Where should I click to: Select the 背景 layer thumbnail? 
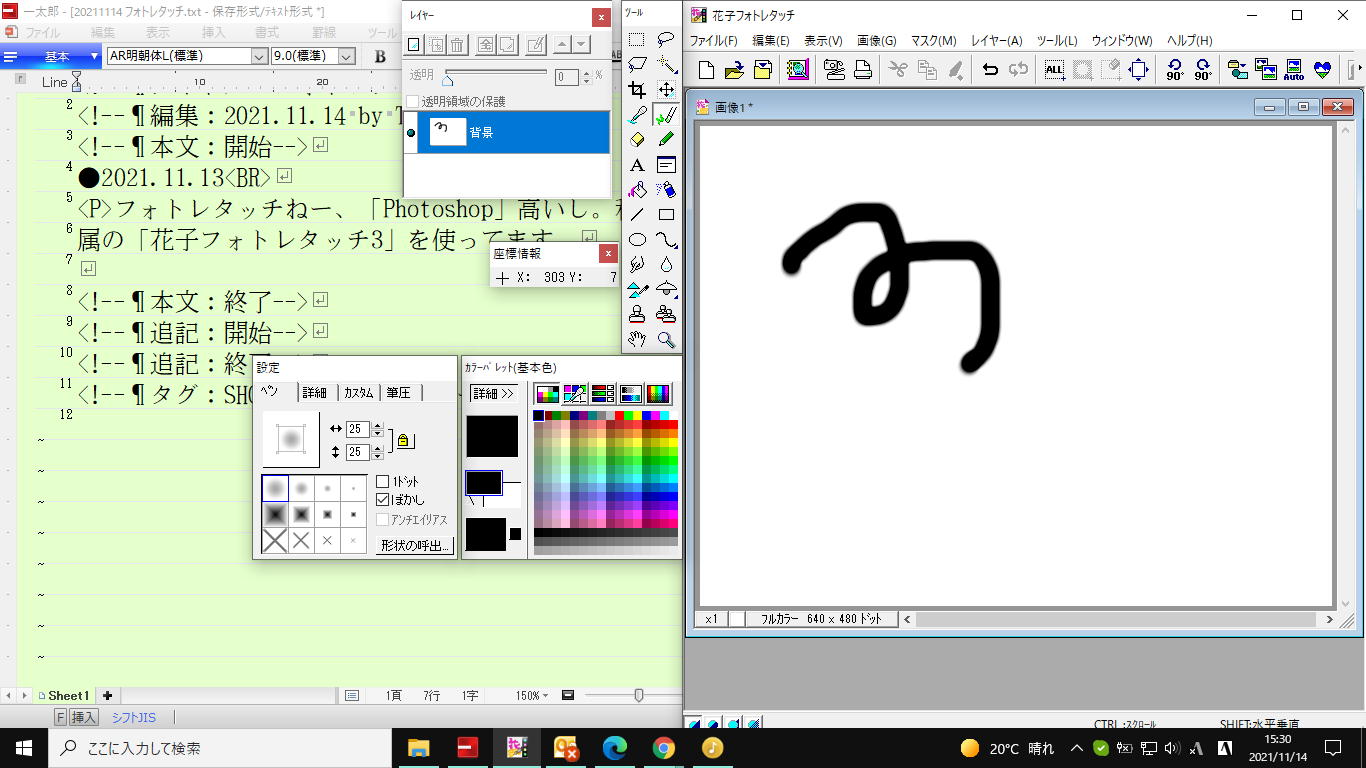[448, 131]
